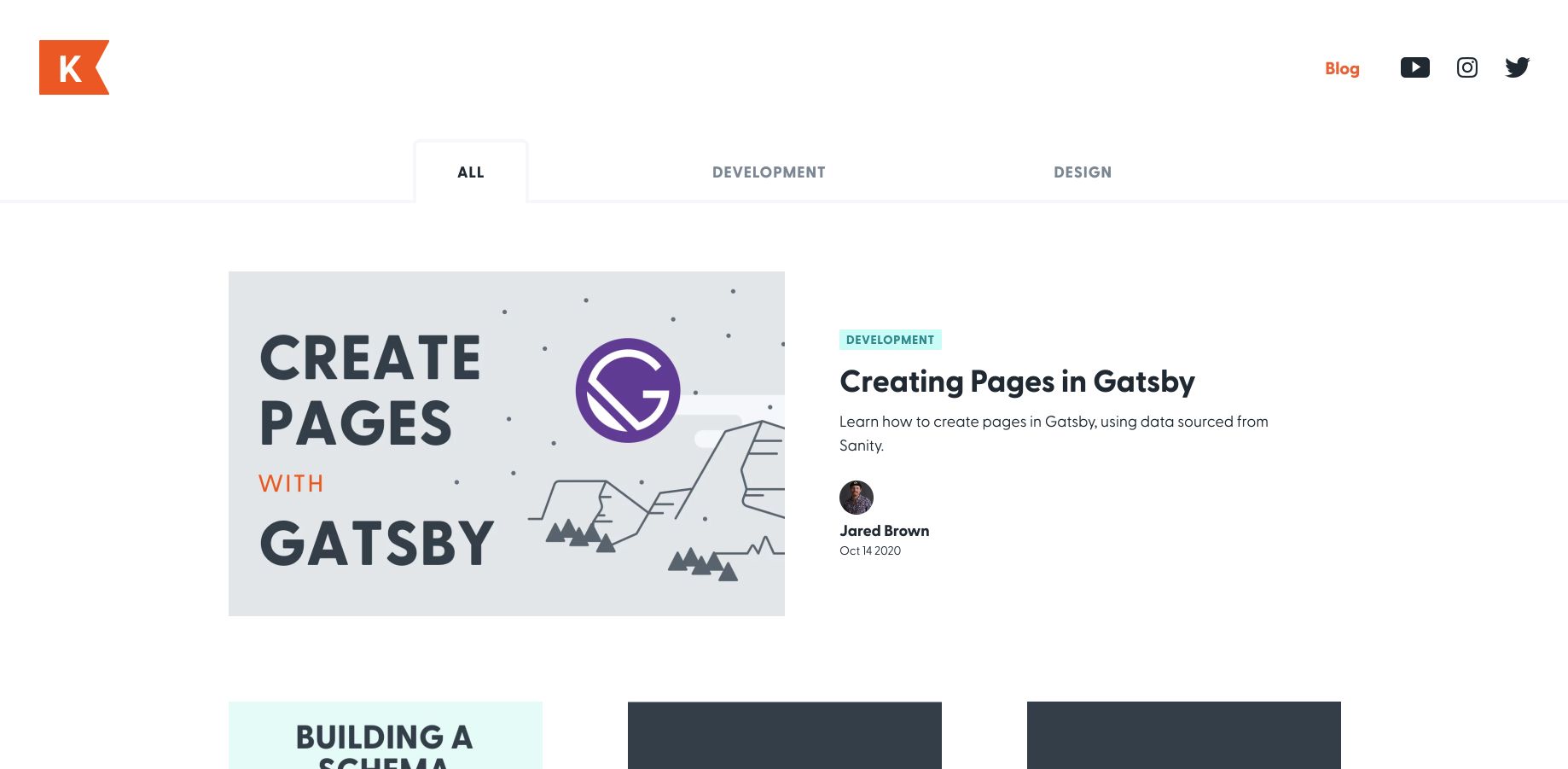Select the ALL tab
Screen dimensions: 1568x769
click(471, 172)
